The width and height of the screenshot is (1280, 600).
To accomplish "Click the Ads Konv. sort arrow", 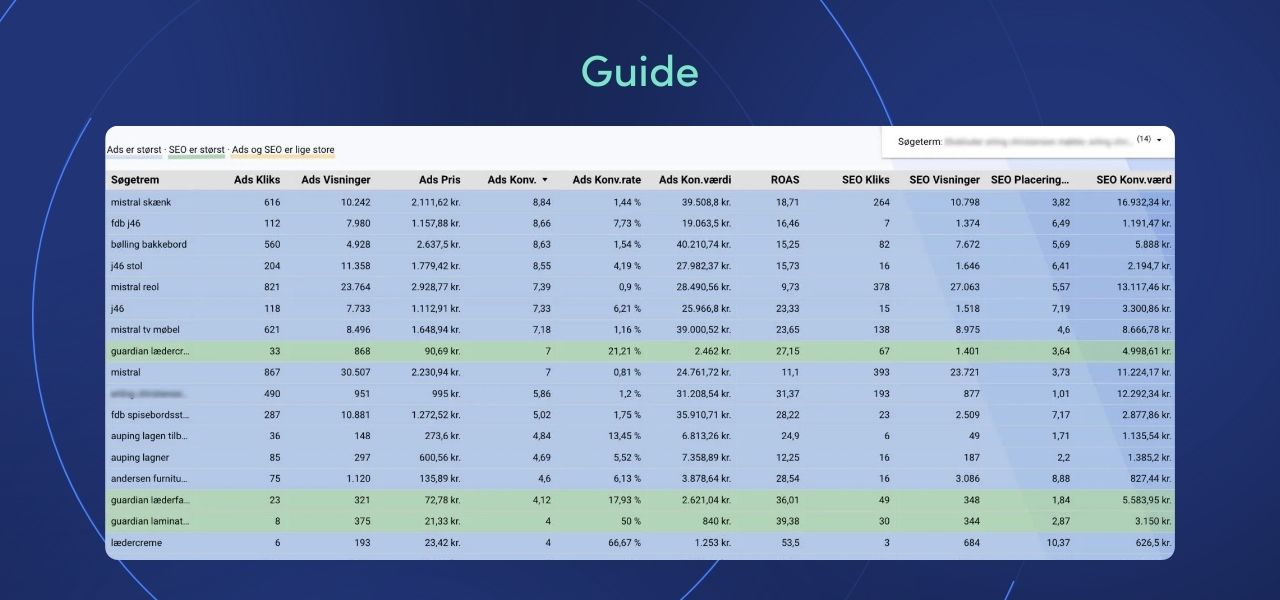I will tap(545, 180).
